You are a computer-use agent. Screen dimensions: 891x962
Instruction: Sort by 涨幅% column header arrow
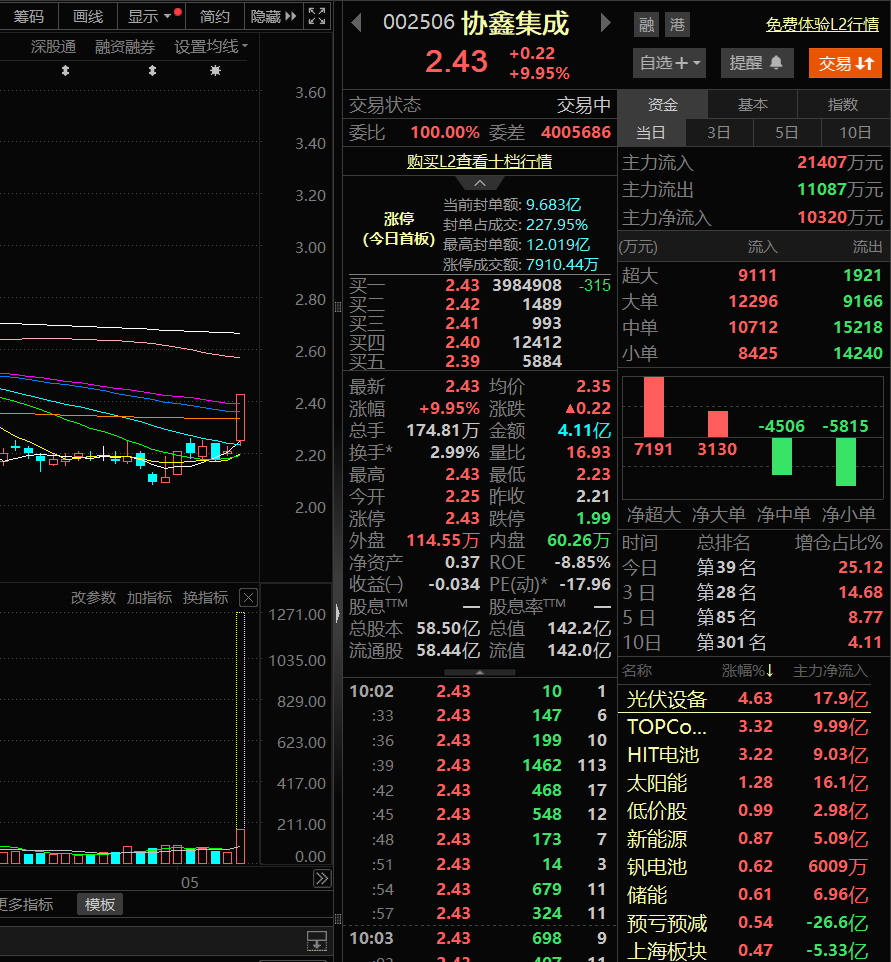coord(770,671)
